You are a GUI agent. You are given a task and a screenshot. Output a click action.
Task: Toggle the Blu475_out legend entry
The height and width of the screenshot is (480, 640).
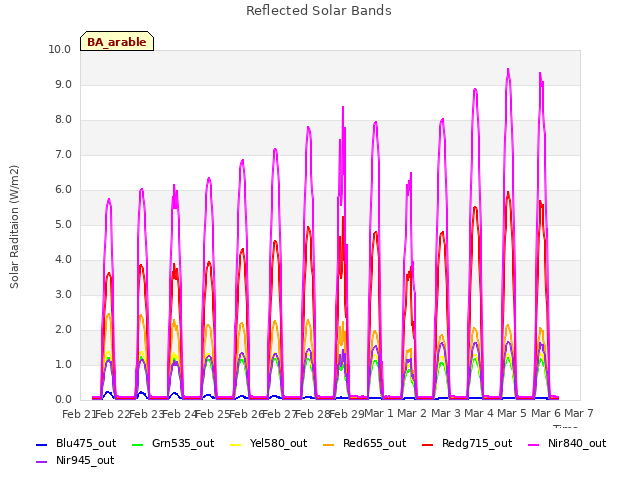(x=76, y=443)
